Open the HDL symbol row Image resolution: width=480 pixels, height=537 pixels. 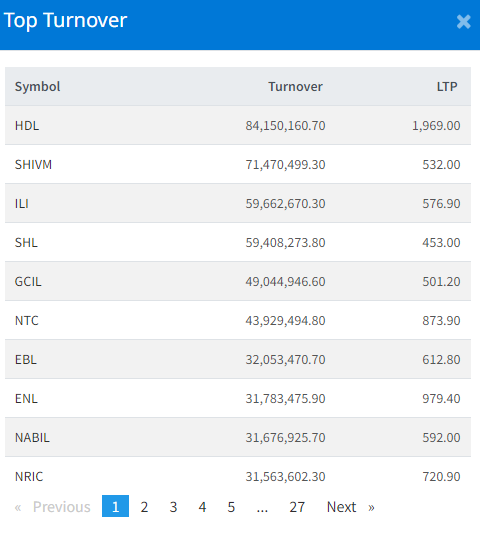(238, 125)
